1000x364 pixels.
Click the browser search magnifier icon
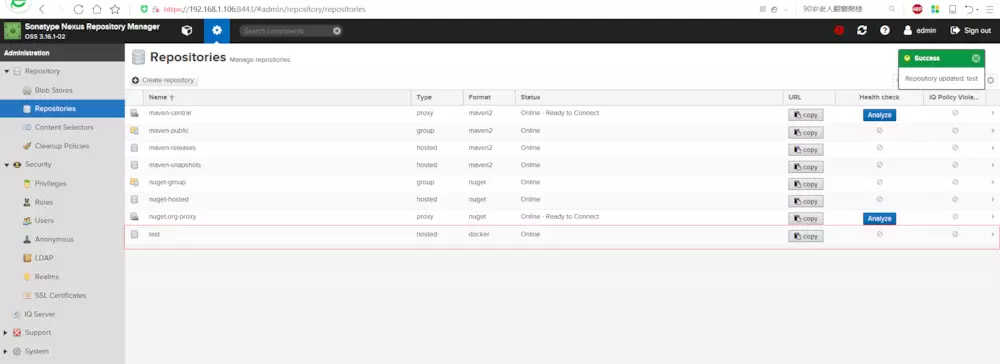pyautogui.click(x=892, y=10)
